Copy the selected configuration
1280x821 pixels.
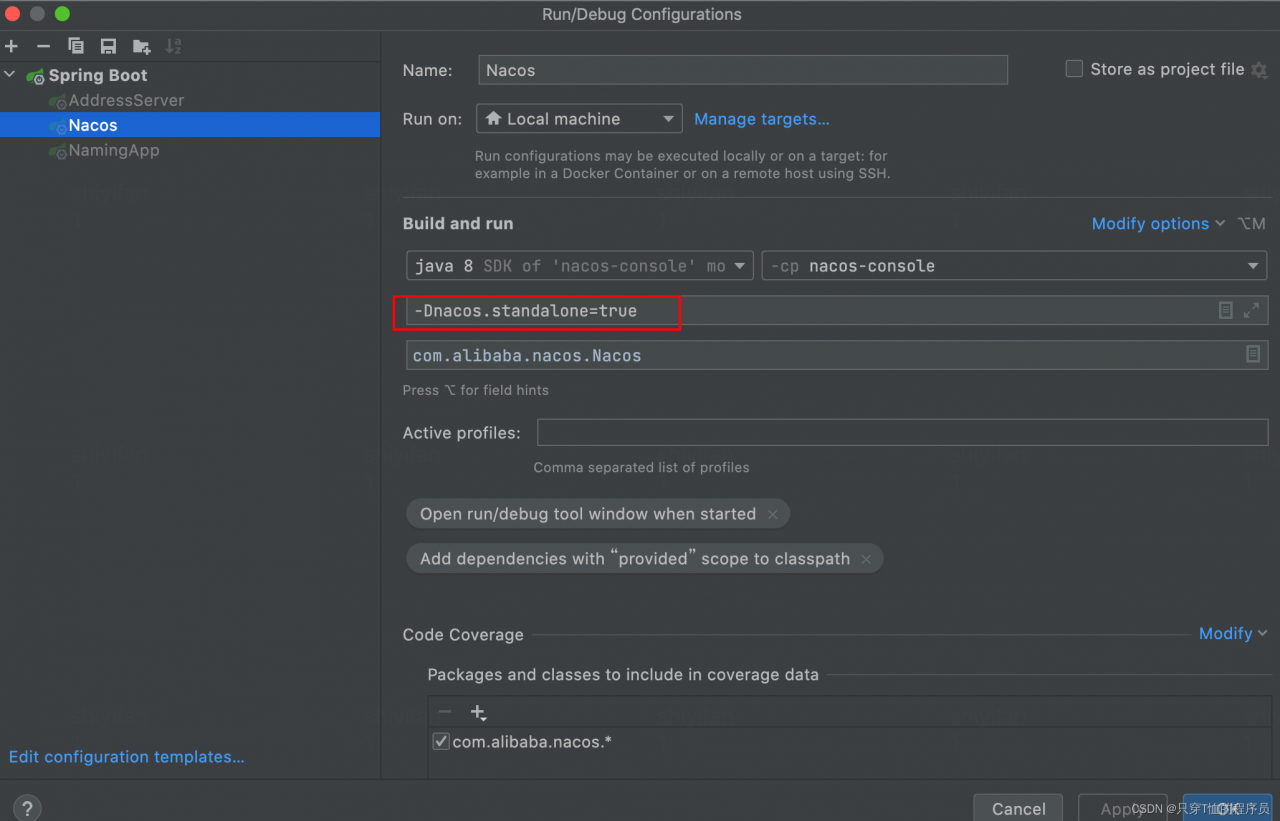pos(76,46)
